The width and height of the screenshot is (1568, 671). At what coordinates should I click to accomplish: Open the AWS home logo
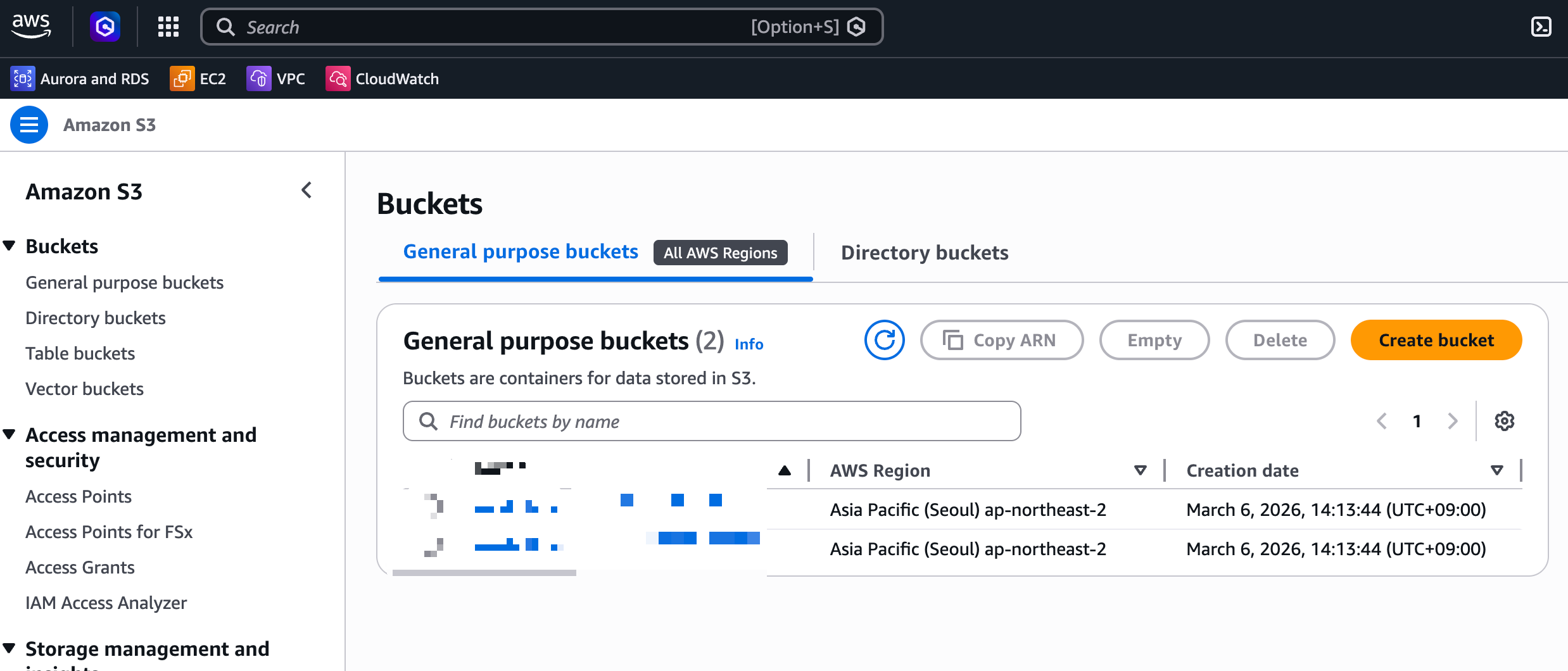[x=31, y=27]
